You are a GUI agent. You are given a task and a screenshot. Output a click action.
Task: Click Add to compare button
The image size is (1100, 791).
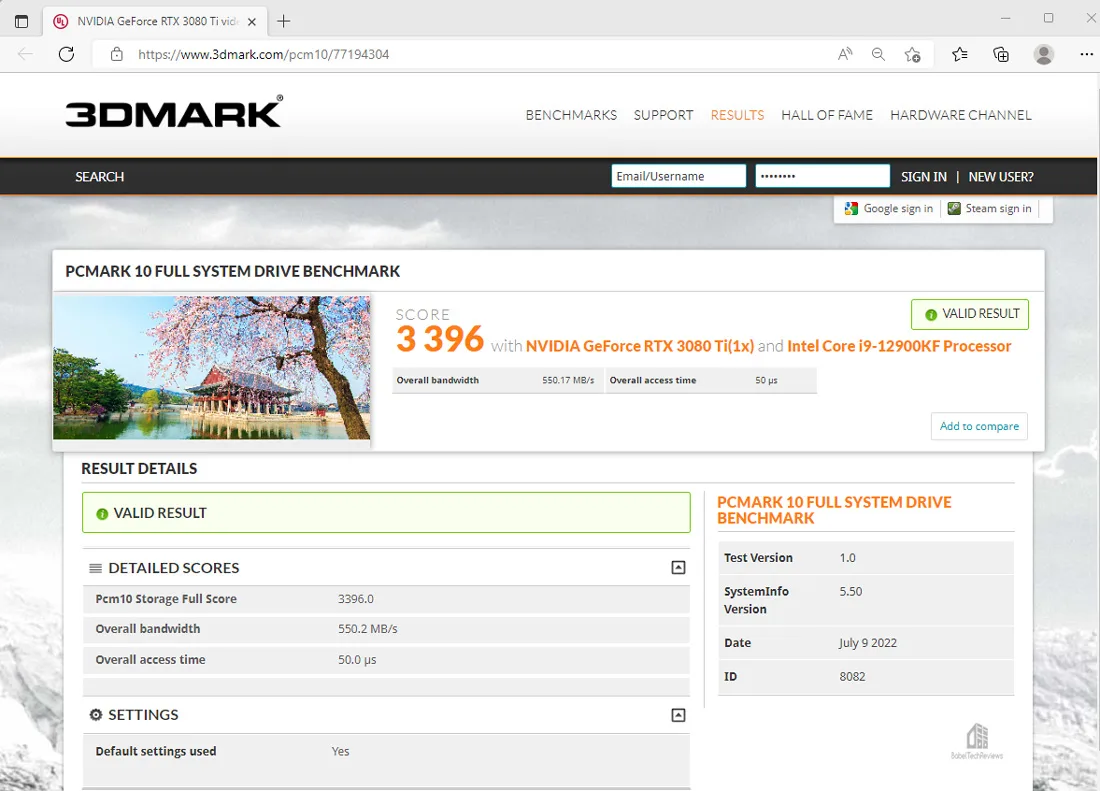click(x=979, y=426)
